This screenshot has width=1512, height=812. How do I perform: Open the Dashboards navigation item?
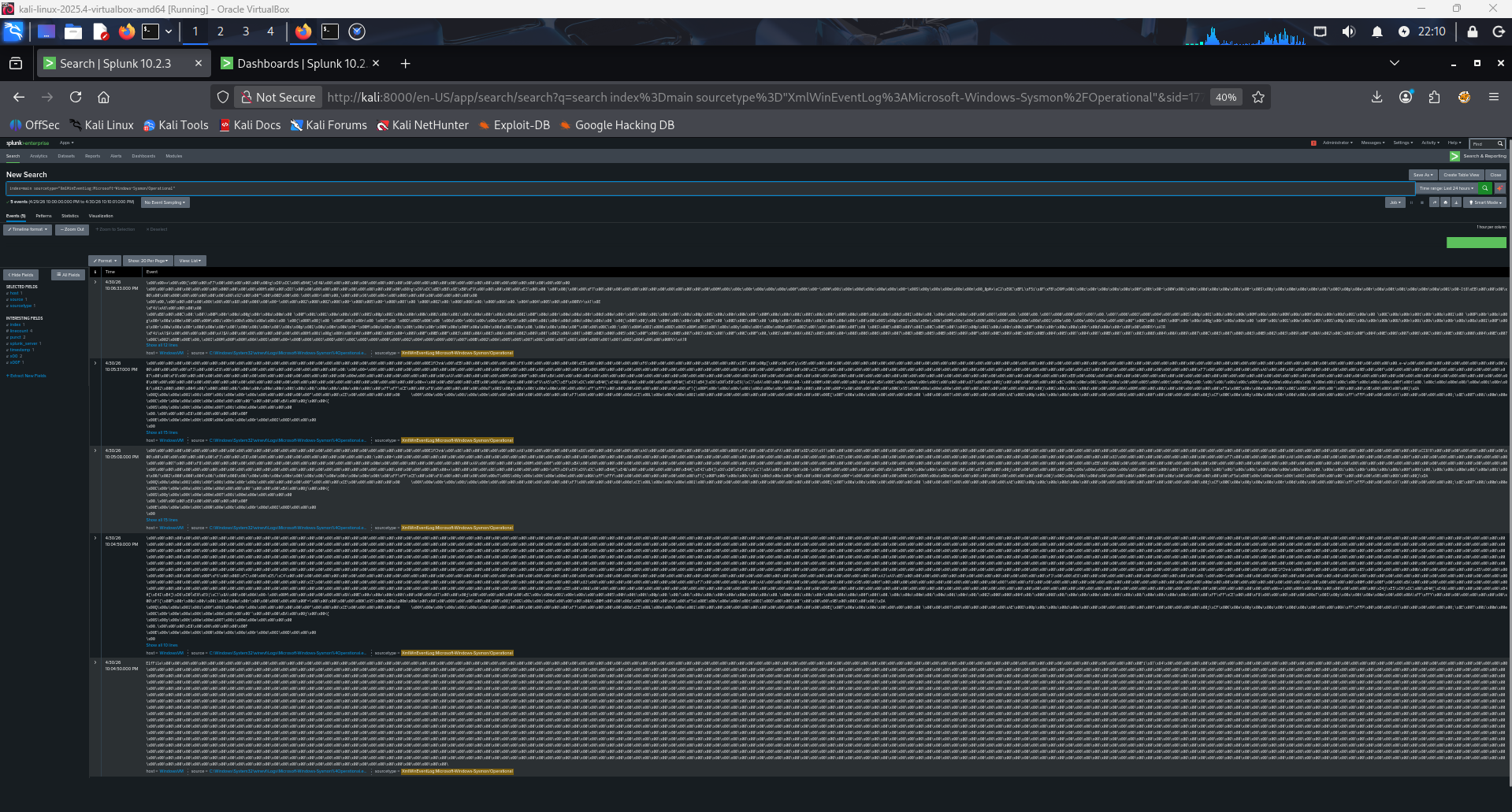[x=143, y=156]
